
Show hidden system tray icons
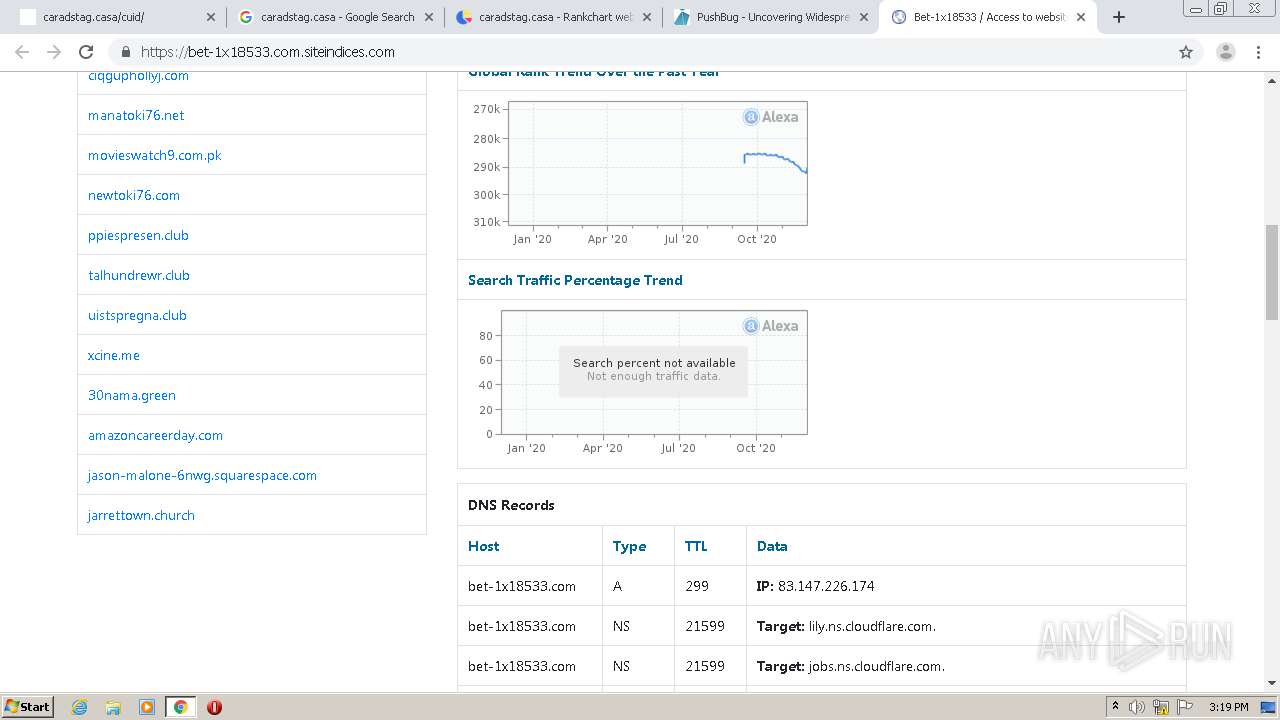(x=1115, y=707)
